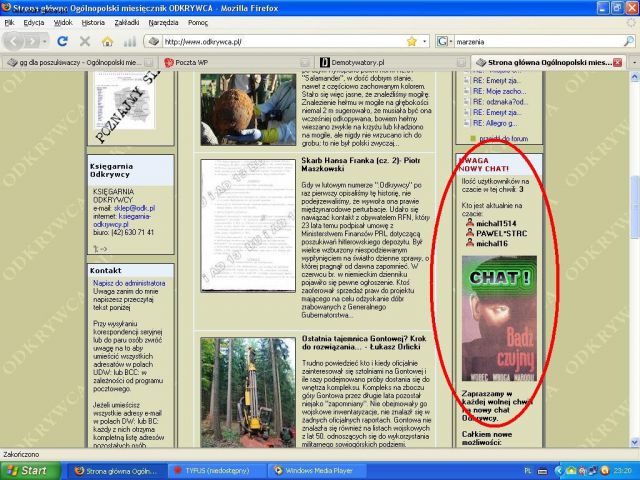Open the navigation history dropdown arrow
The image size is (640, 480).
coord(44,41)
